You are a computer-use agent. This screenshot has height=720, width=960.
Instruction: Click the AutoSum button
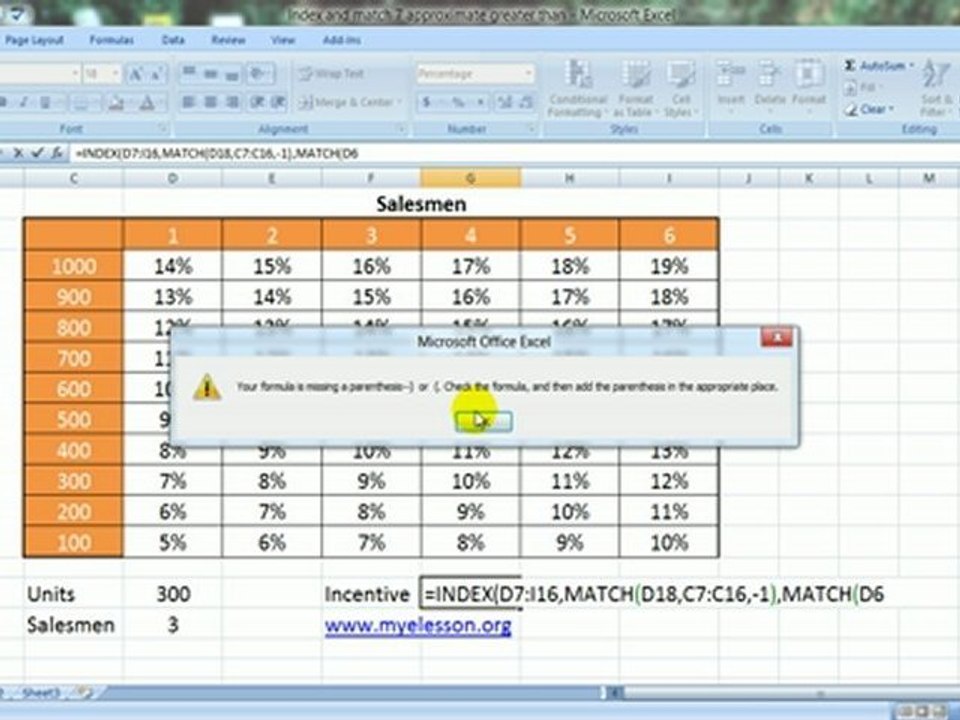[877, 66]
